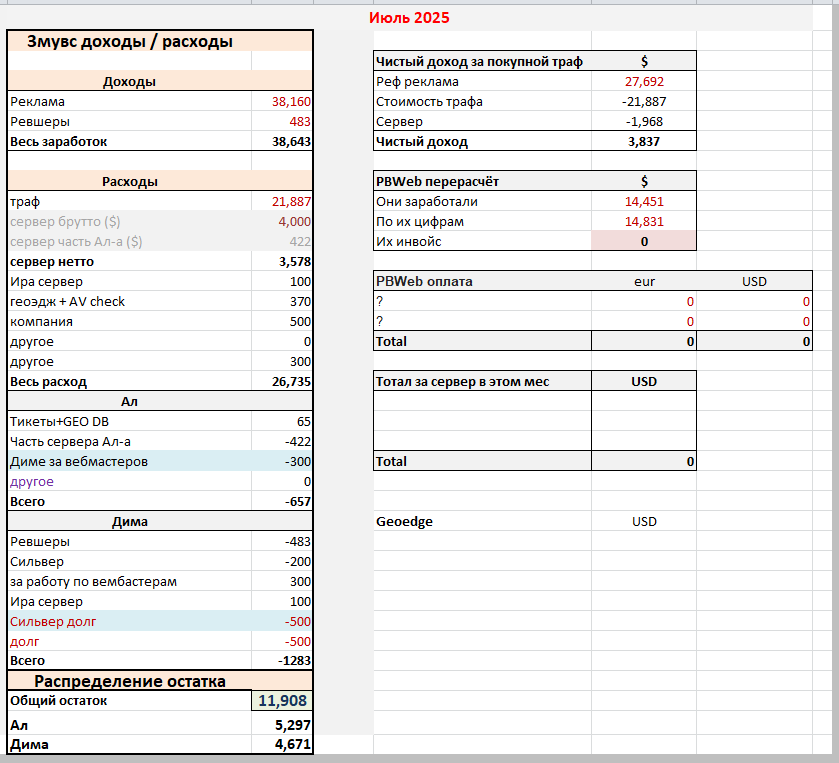Click the 'Сильвер' value -200

(298, 562)
